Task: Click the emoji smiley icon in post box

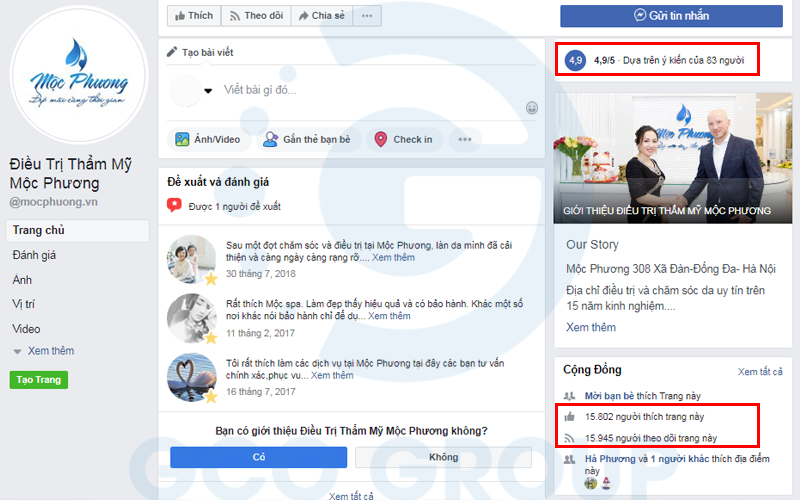Action: tap(532, 107)
